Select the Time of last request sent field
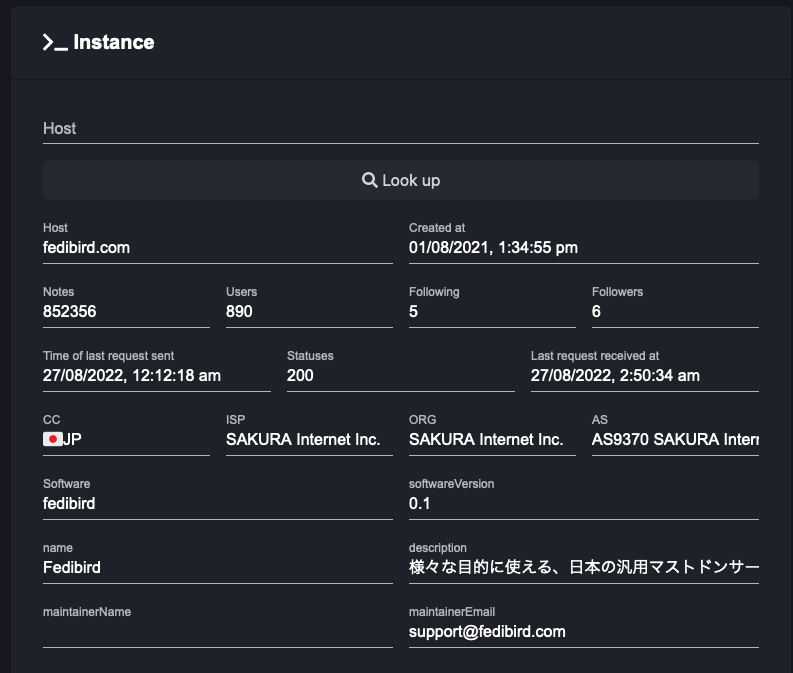793x673 pixels. tap(156, 375)
